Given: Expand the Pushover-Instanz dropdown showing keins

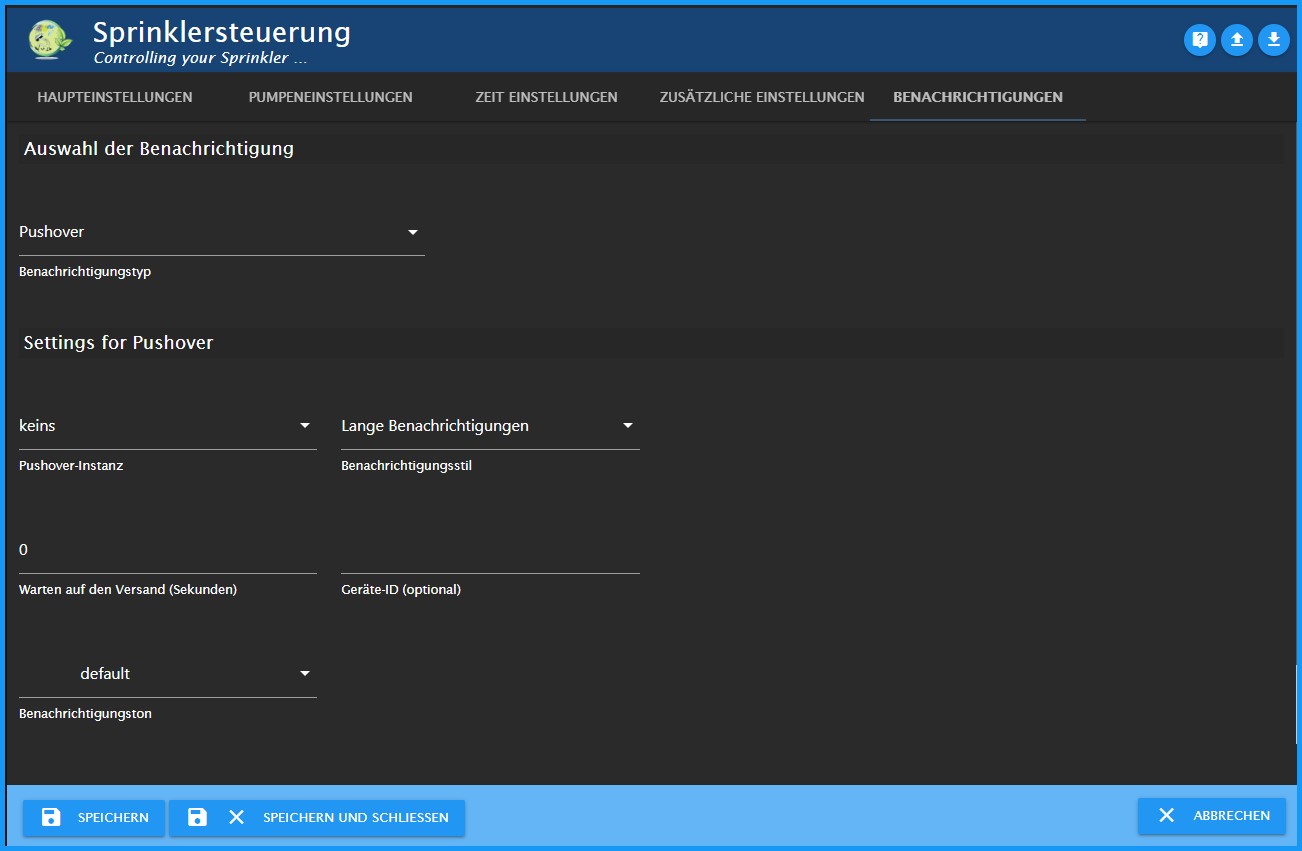Looking at the screenshot, I should click(x=168, y=426).
